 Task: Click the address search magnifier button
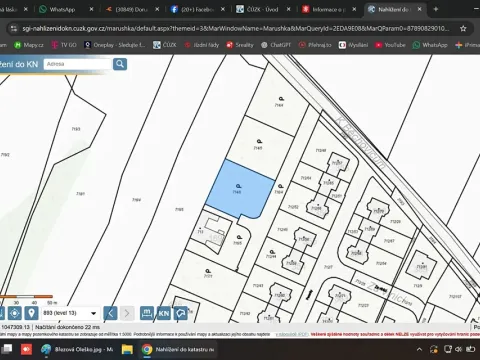click(120, 64)
